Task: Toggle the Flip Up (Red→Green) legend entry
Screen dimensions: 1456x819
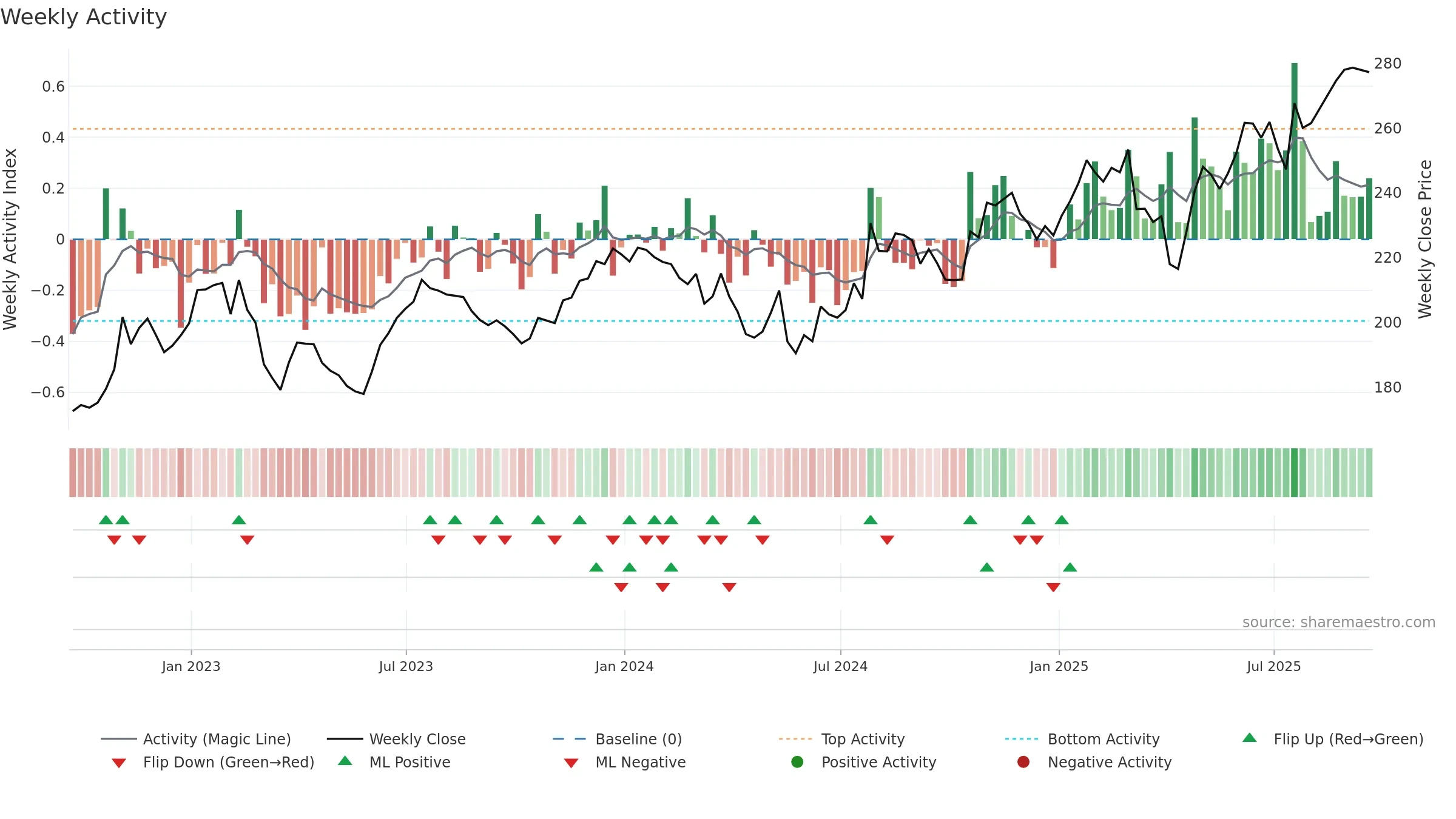Action: click(x=1333, y=739)
